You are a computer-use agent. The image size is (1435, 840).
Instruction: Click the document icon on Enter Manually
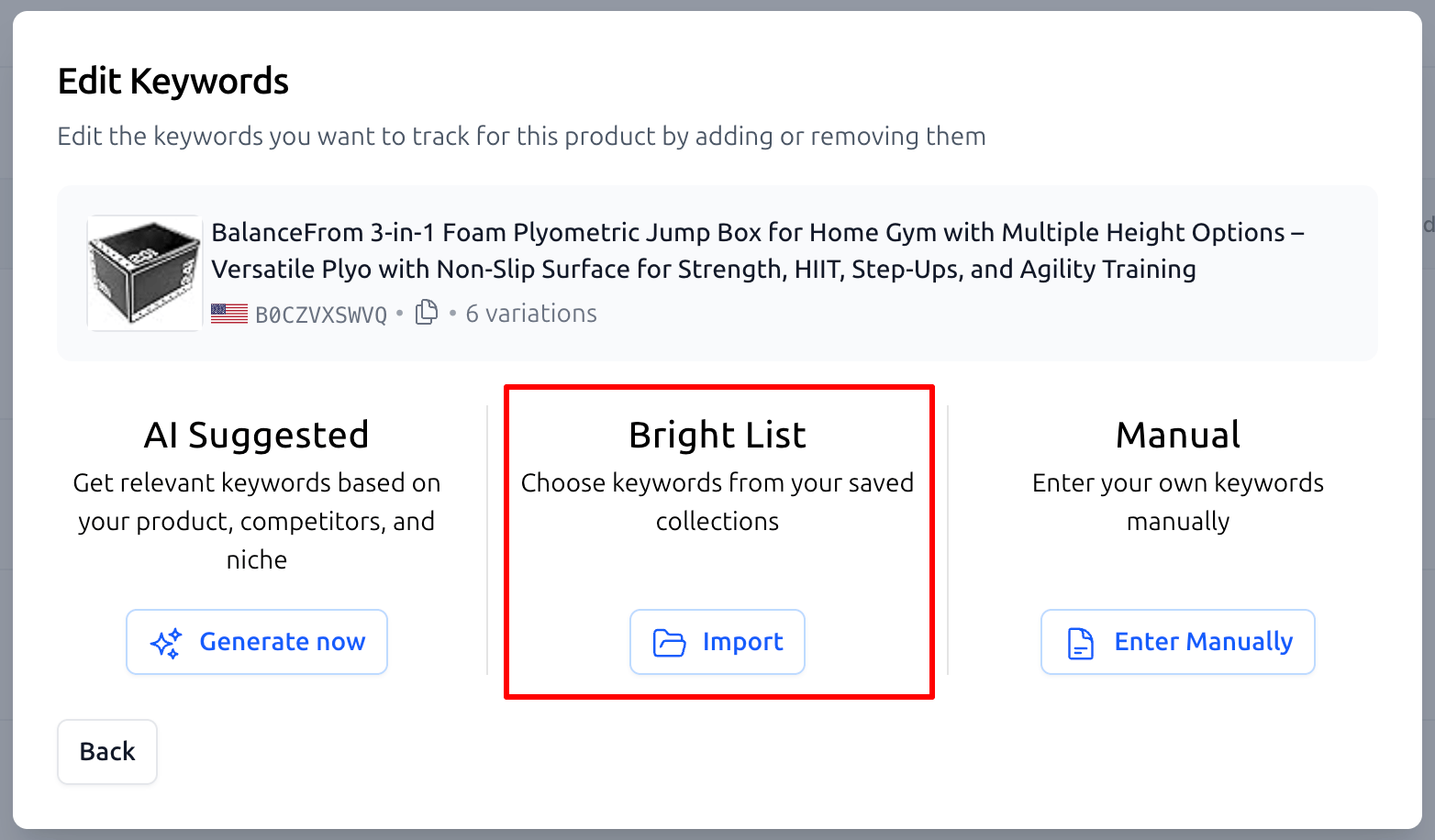(x=1081, y=643)
